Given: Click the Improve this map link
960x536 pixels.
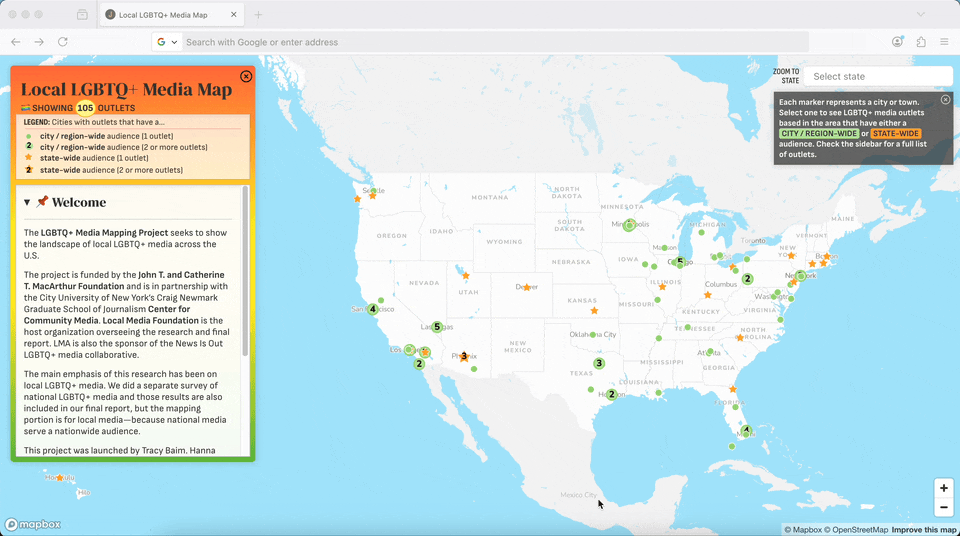Looking at the screenshot, I should tap(923, 530).
